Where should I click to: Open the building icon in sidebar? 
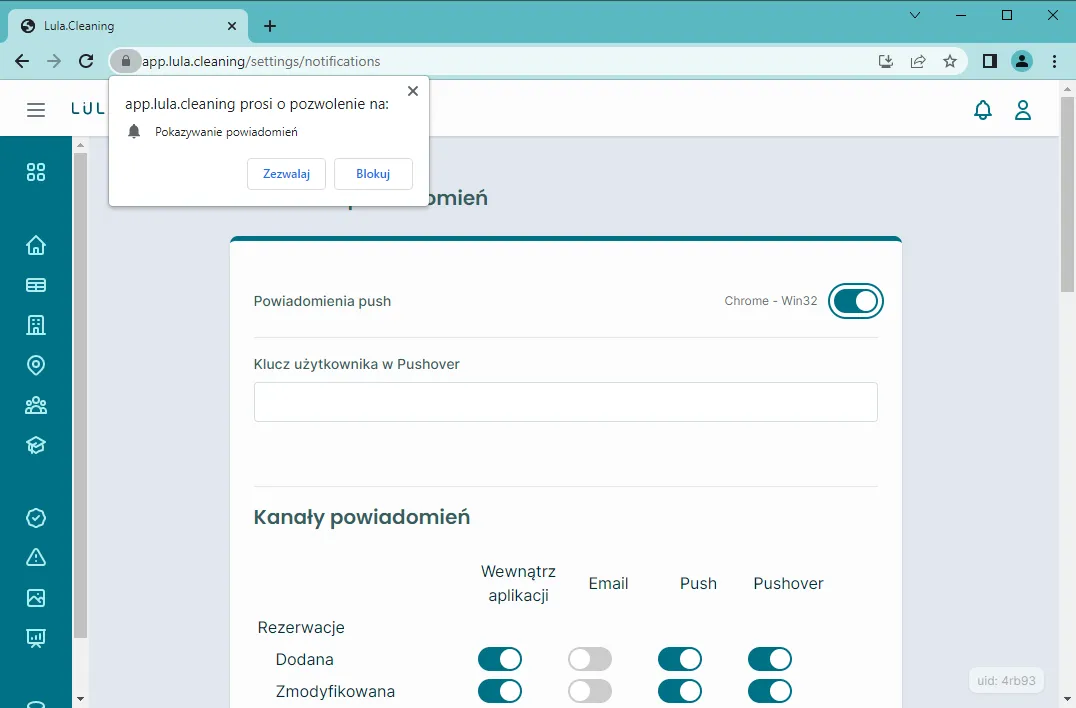click(36, 325)
